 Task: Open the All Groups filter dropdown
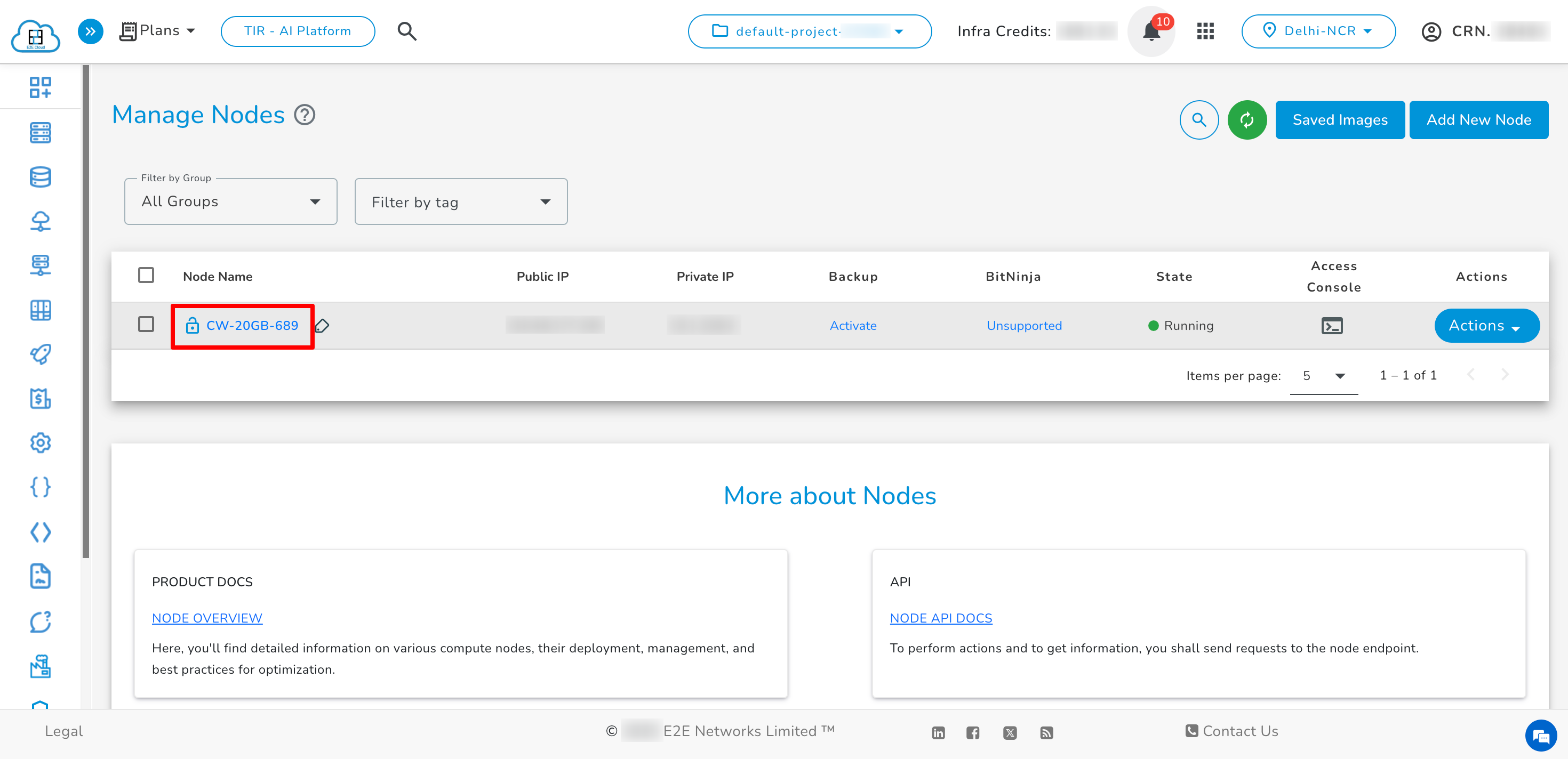(x=230, y=201)
